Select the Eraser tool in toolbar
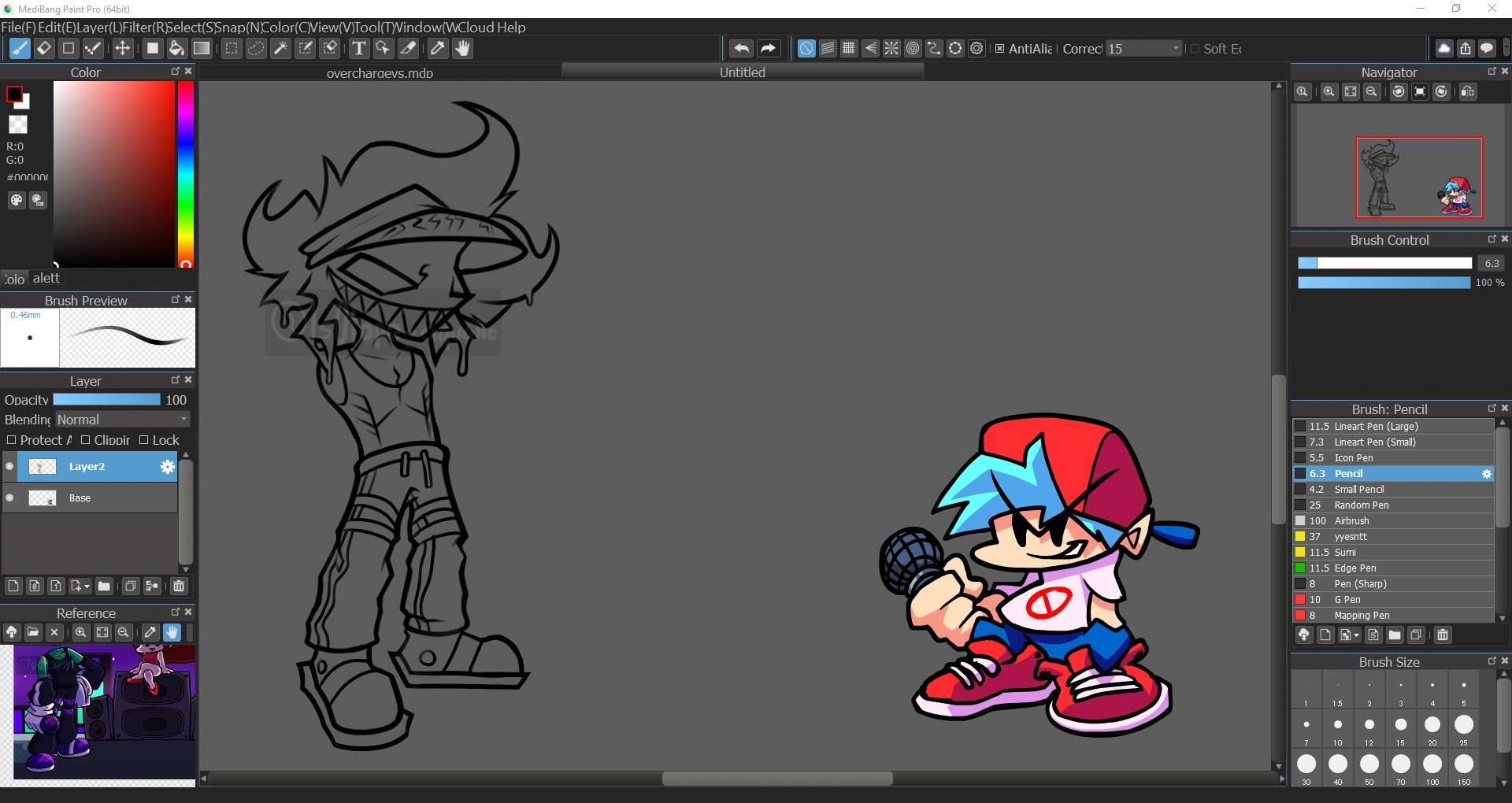Screen dimensions: 1512x803 point(44,49)
